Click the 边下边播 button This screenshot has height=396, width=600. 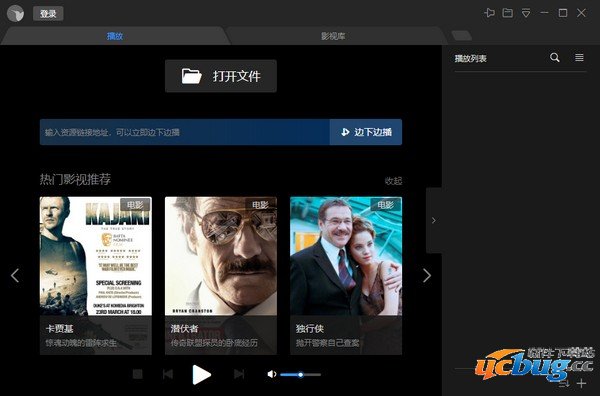click(366, 132)
